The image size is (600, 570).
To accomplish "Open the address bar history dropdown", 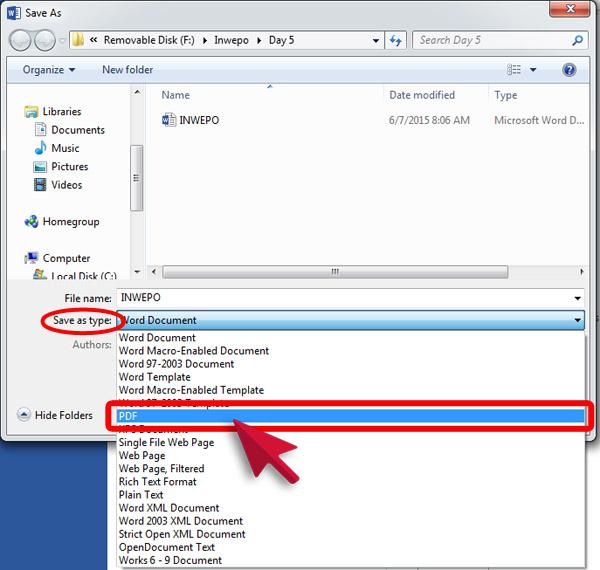I will tap(376, 41).
